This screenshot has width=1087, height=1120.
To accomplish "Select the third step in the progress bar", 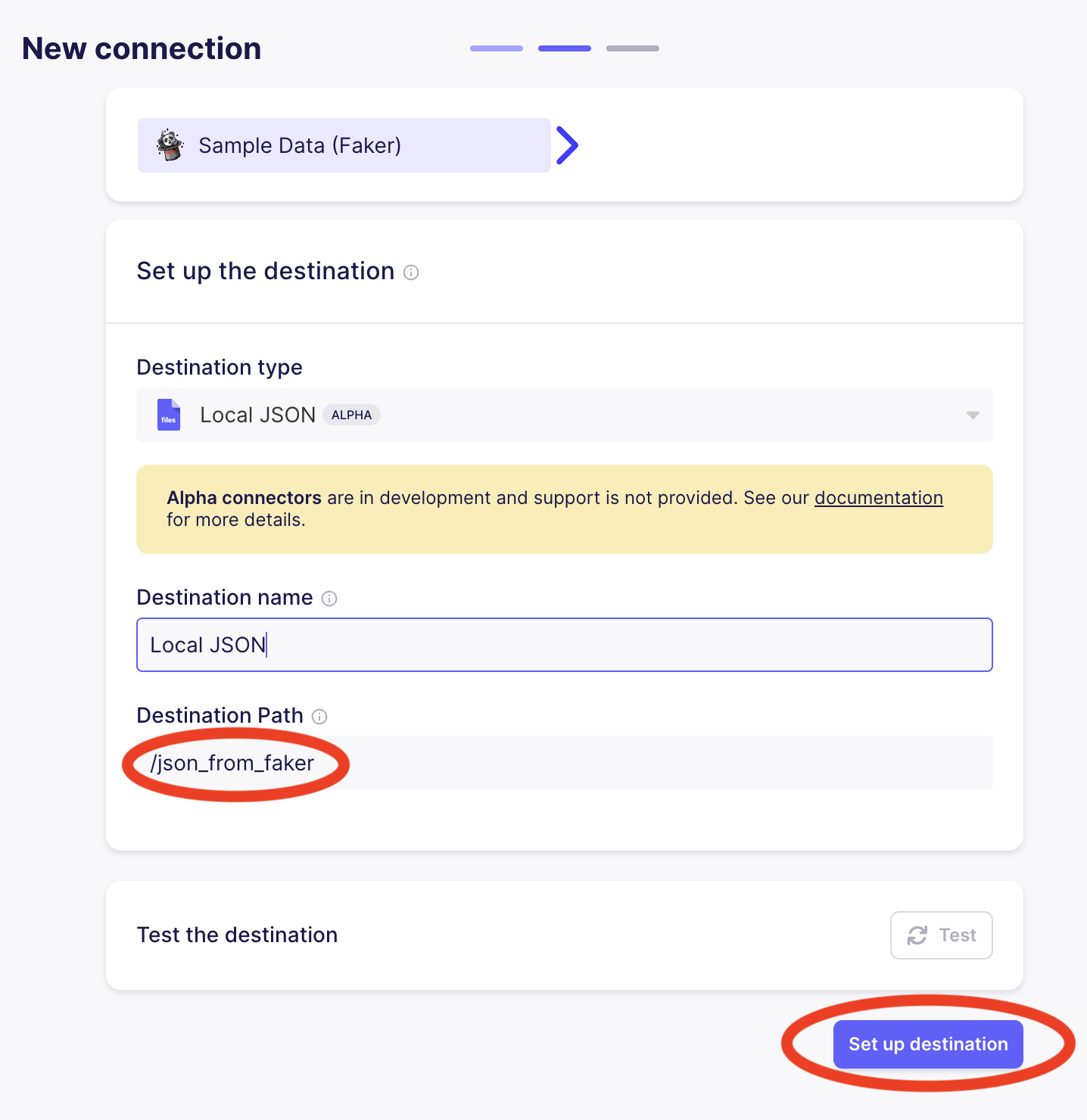I will 633,48.
